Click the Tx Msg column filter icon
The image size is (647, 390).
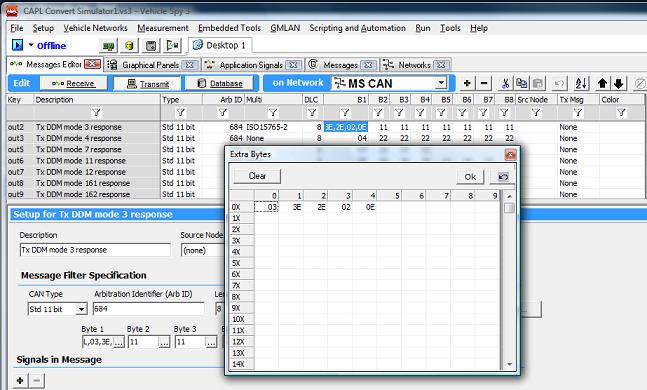pos(578,112)
